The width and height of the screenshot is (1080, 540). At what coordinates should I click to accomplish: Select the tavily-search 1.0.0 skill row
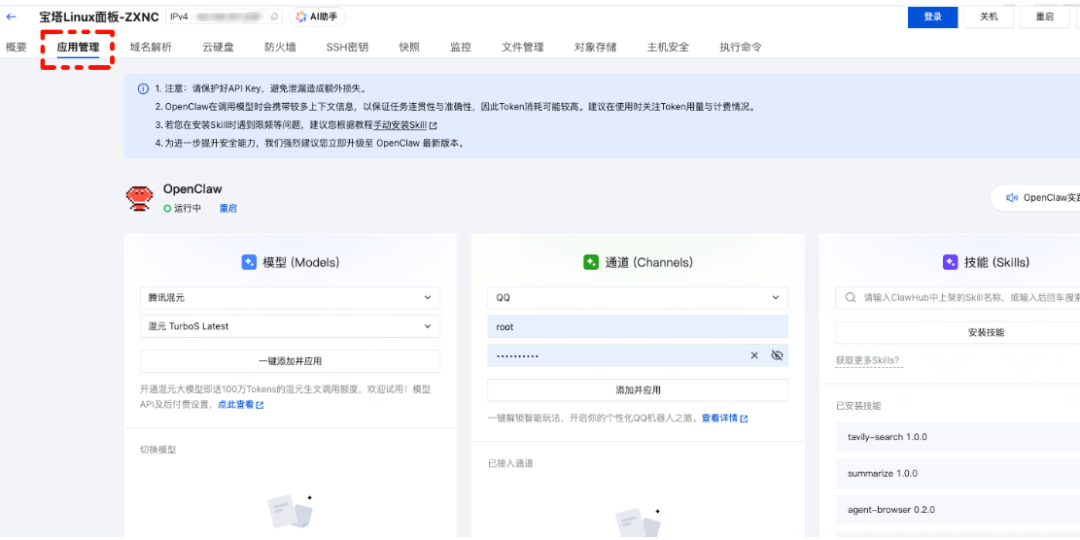(x=957, y=437)
